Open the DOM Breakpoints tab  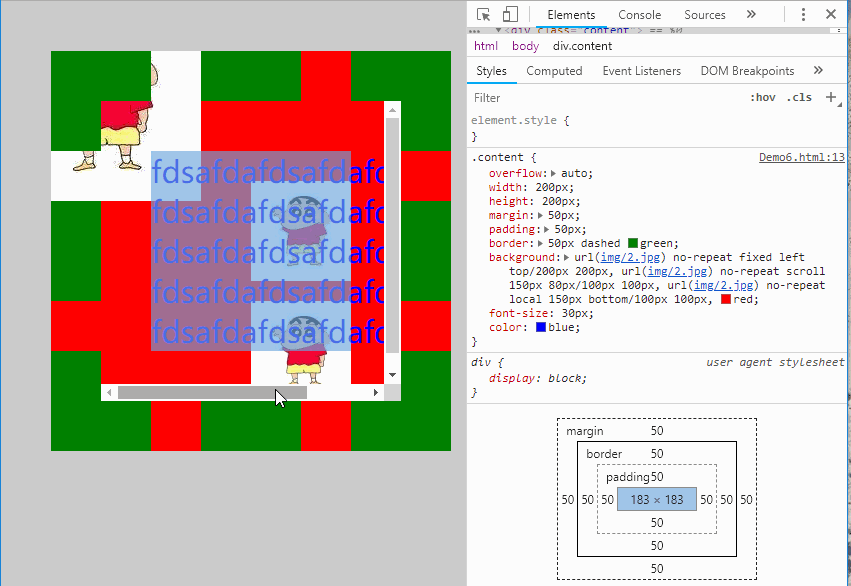click(747, 71)
